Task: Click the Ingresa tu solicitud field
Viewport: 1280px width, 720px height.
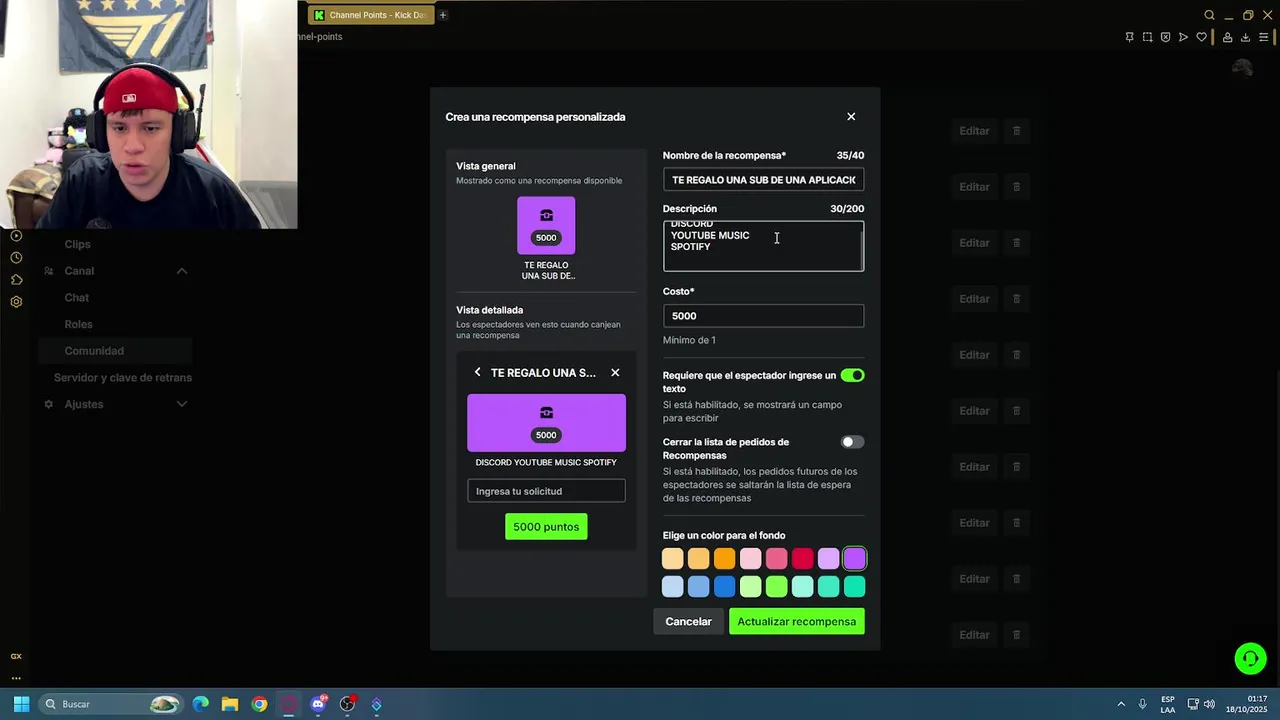Action: click(x=546, y=491)
